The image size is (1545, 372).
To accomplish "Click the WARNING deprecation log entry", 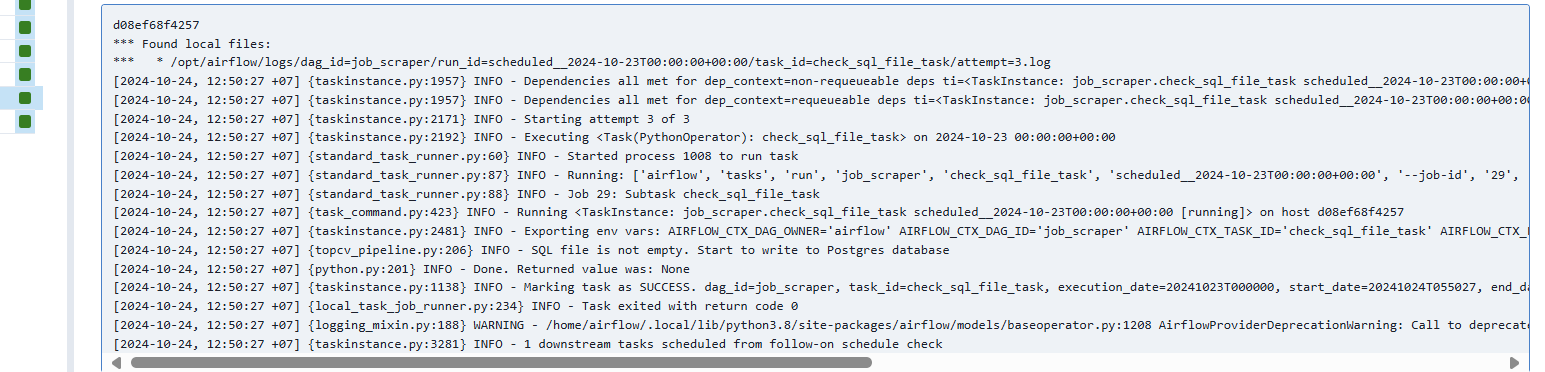I will [x=820, y=325].
